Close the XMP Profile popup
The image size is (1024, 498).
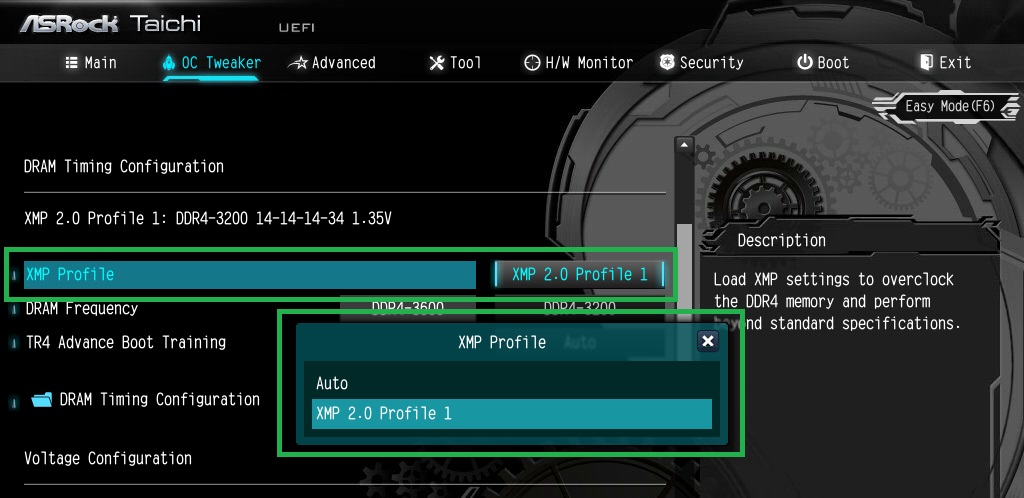[x=707, y=341]
